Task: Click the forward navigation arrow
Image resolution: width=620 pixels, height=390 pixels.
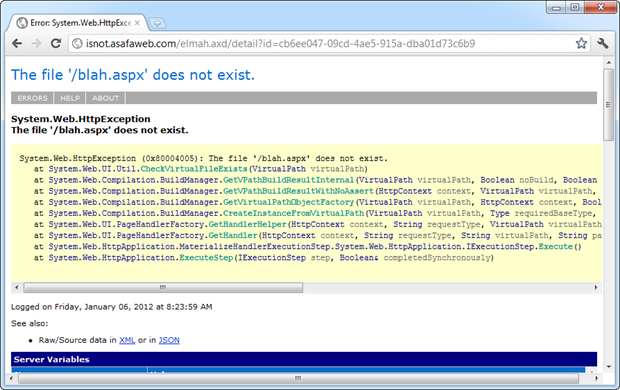Action: click(x=36, y=43)
